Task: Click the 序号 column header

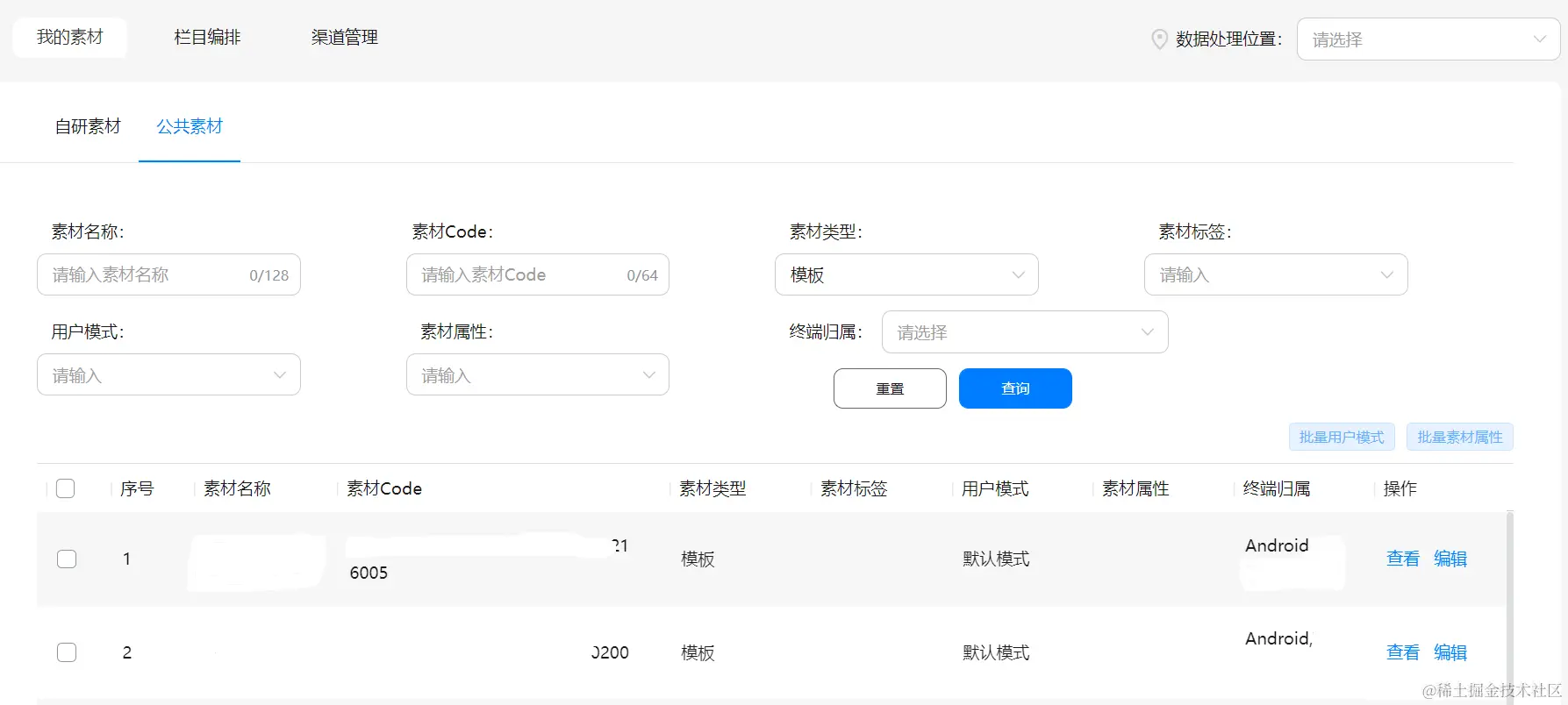Action: tap(137, 488)
